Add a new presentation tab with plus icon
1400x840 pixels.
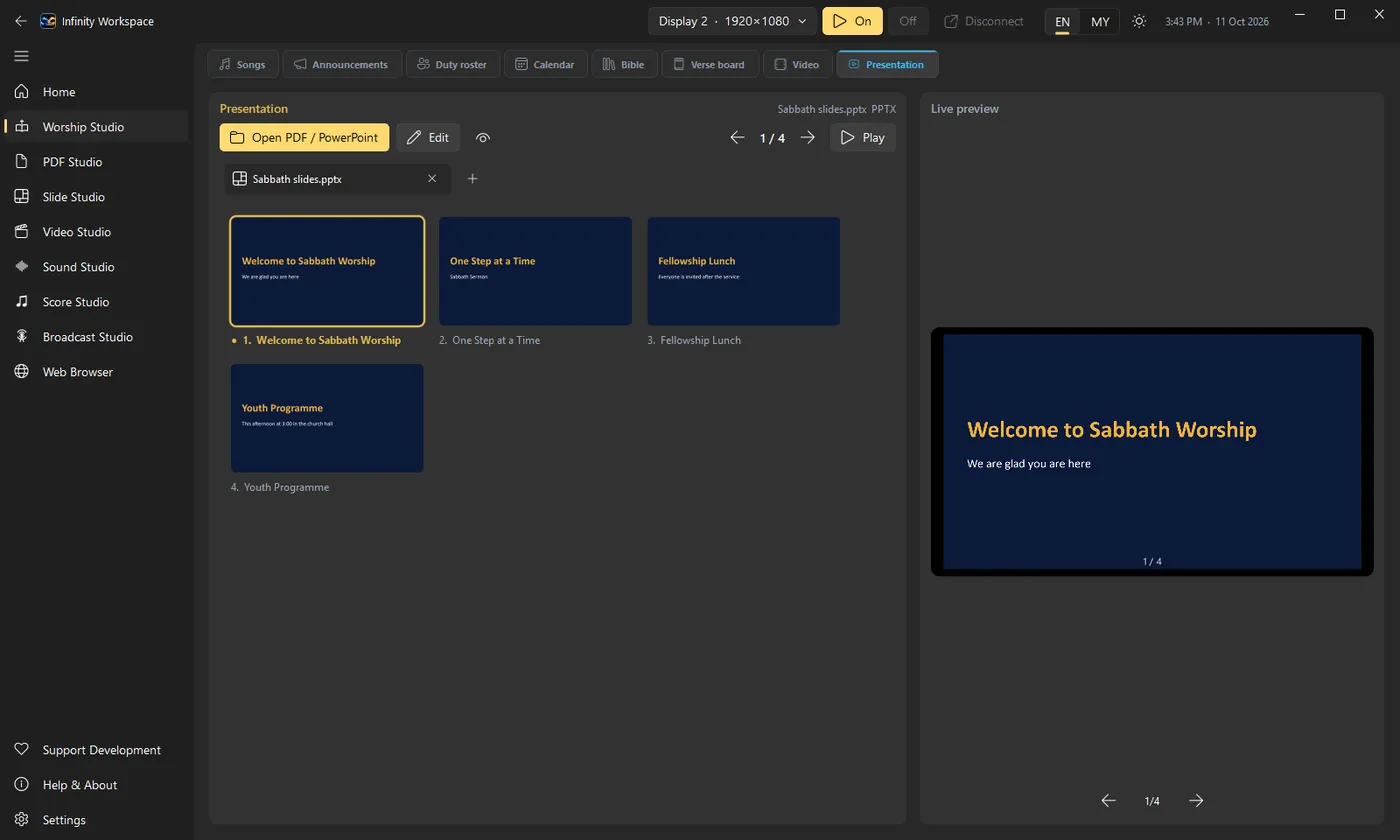pos(473,179)
